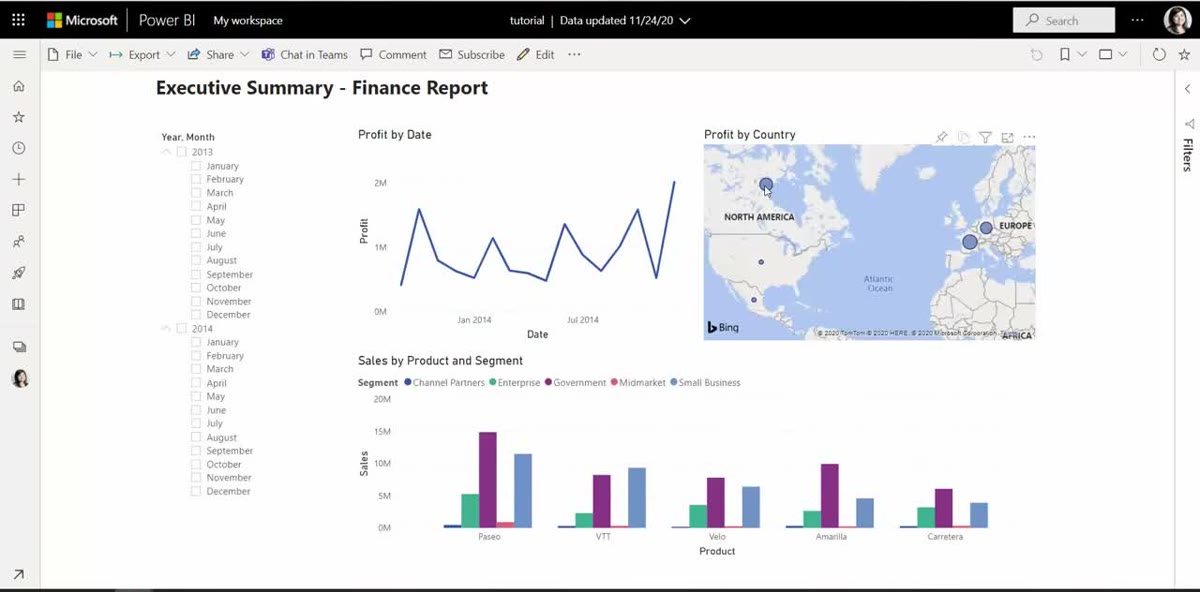
Task: Click the Midmarket legend entry
Action: pos(638,383)
